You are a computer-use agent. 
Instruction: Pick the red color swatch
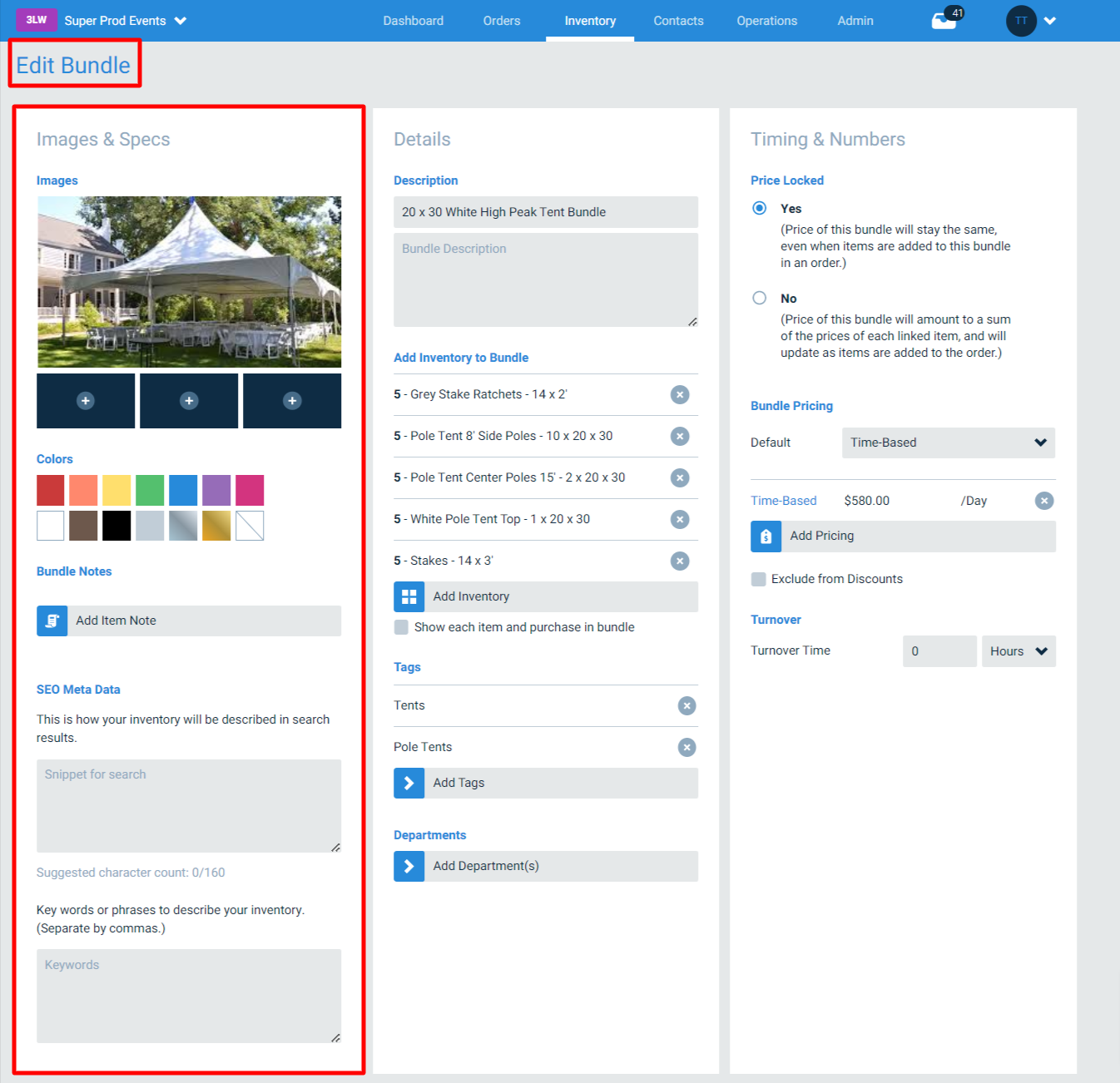point(51,491)
